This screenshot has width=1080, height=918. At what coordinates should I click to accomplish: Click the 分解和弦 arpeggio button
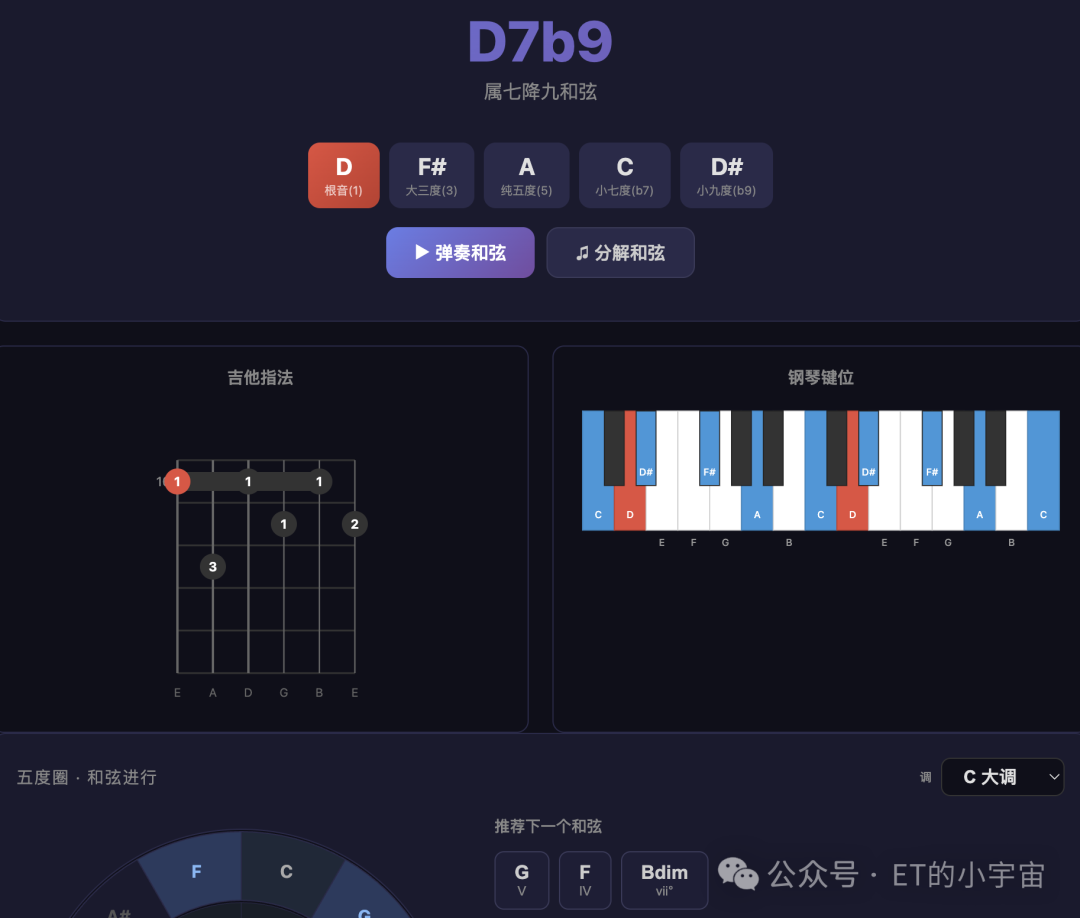click(x=620, y=253)
